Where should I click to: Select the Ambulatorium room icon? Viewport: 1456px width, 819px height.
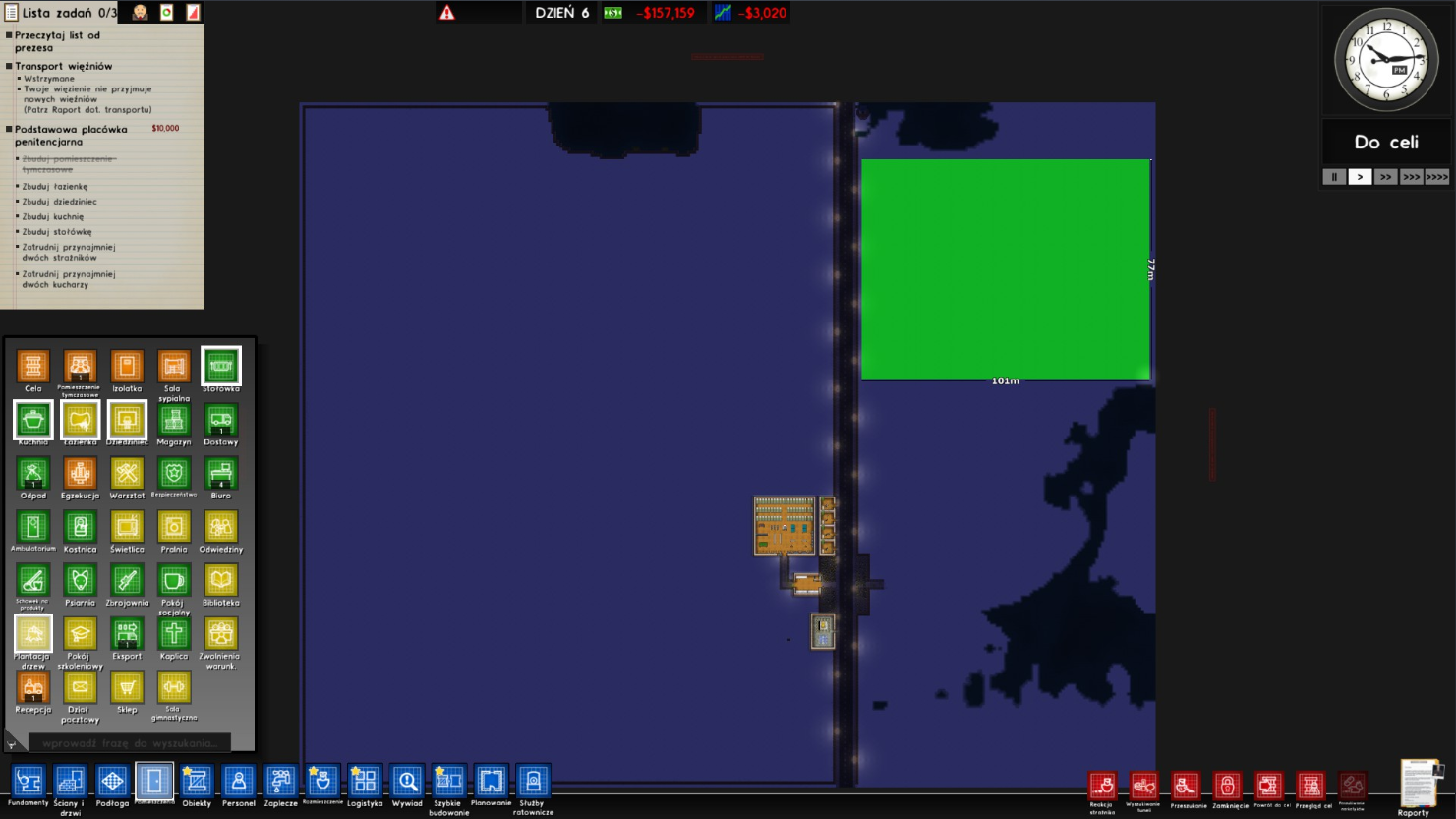32,527
